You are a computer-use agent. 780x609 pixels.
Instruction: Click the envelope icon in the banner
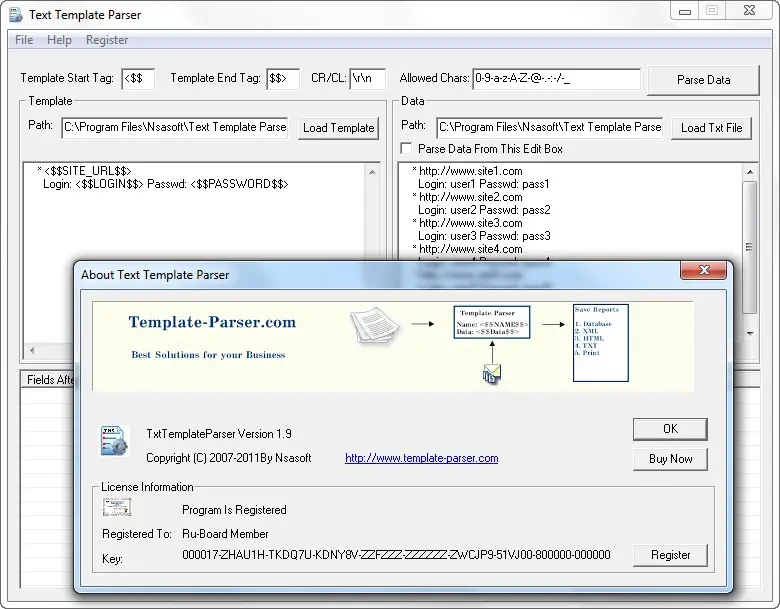(492, 374)
